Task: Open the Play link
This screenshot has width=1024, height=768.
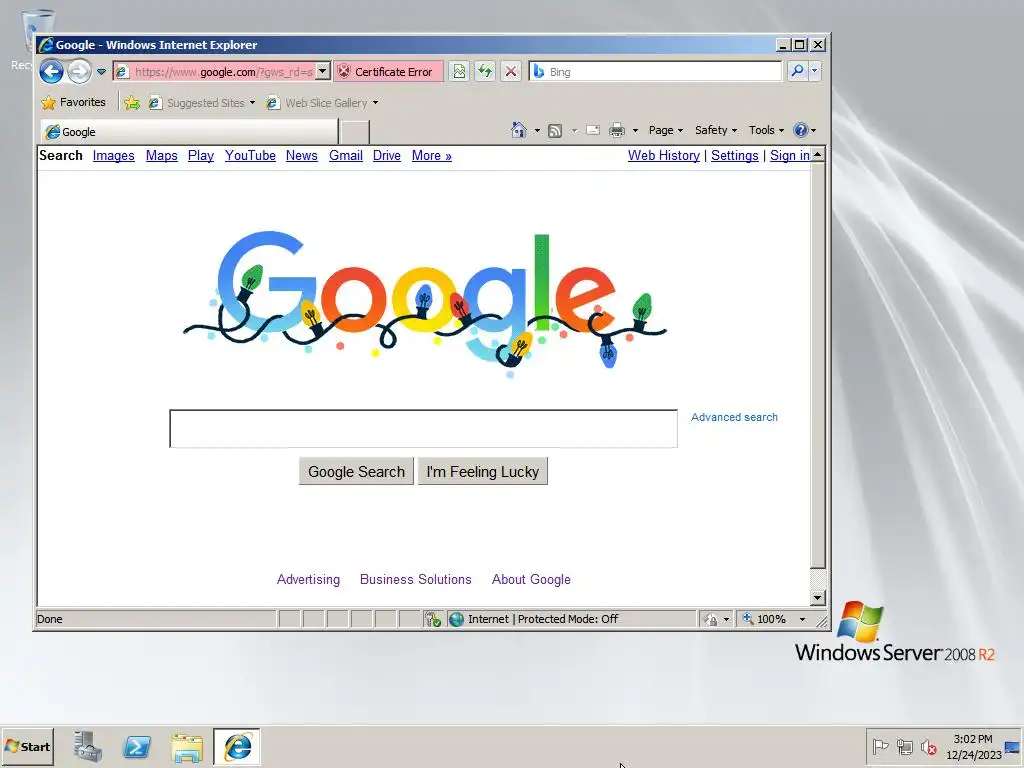Action: pos(200,155)
